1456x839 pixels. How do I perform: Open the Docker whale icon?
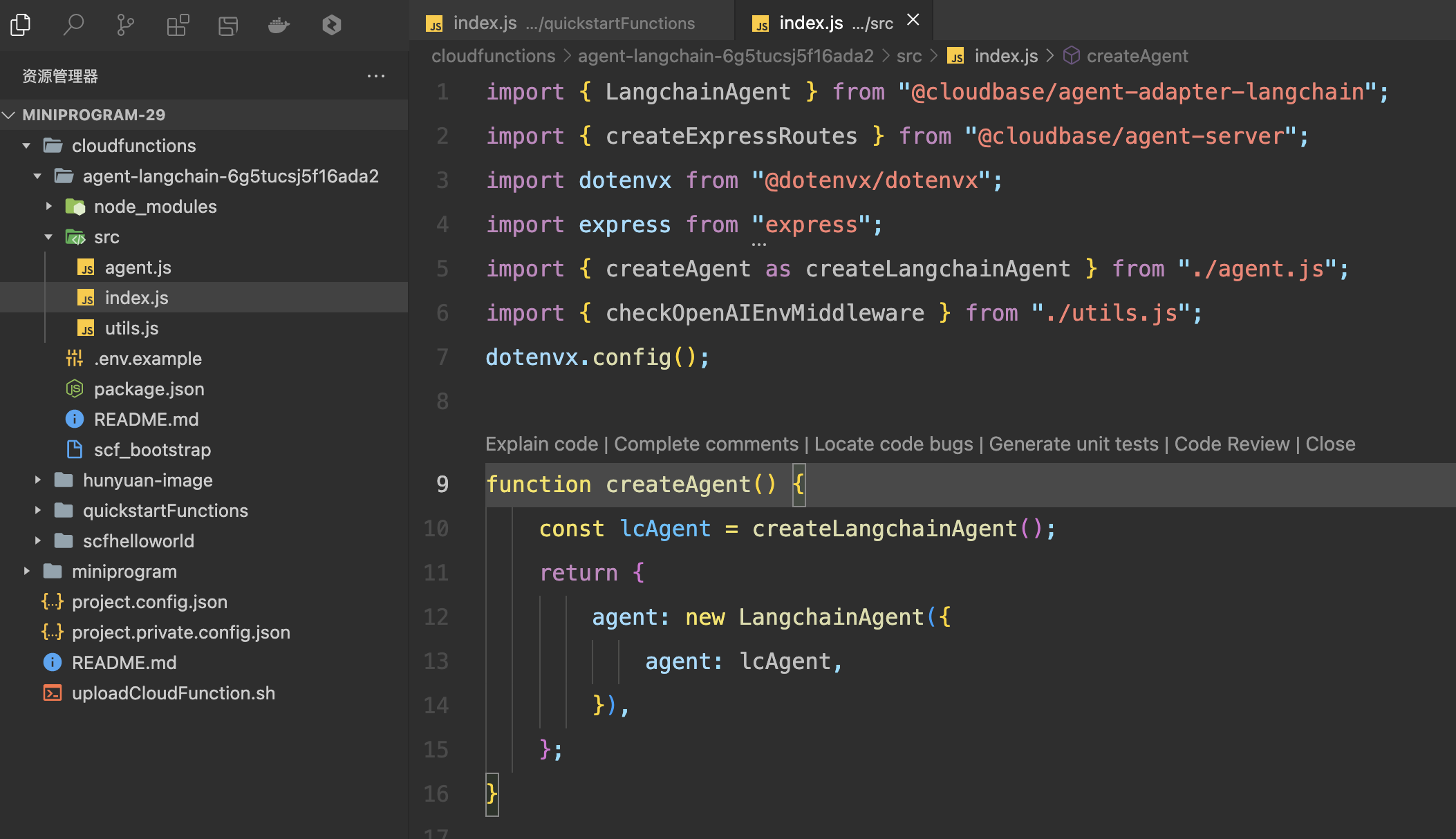[x=279, y=26]
